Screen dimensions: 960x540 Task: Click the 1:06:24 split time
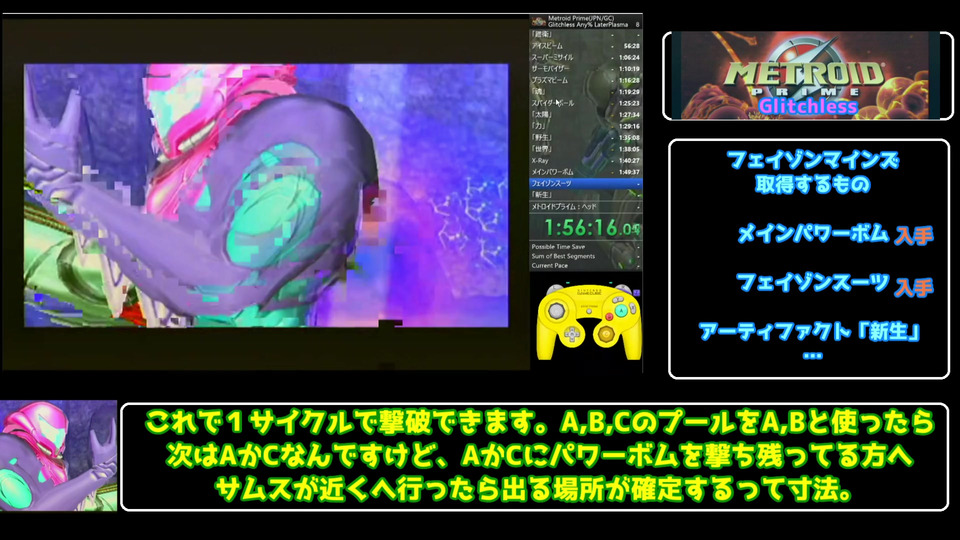pos(629,58)
